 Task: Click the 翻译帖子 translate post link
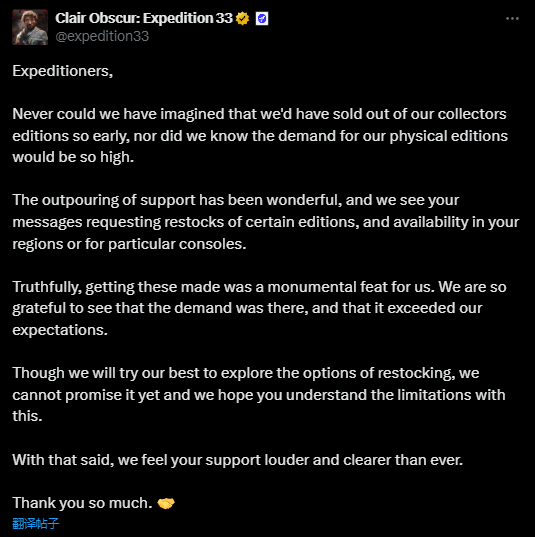pyautogui.click(x=36, y=523)
